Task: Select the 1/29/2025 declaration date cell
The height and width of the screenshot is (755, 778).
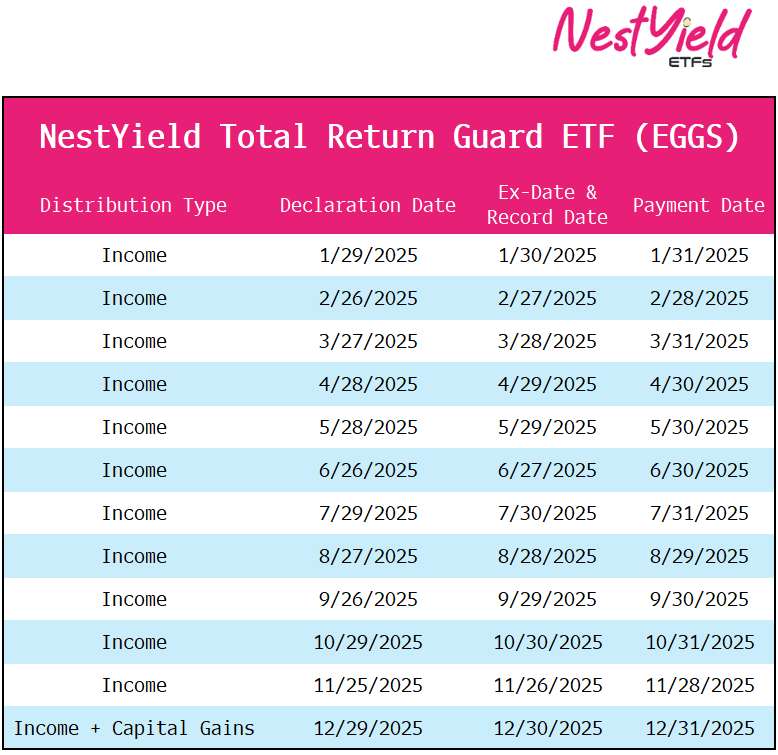Action: [x=368, y=255]
